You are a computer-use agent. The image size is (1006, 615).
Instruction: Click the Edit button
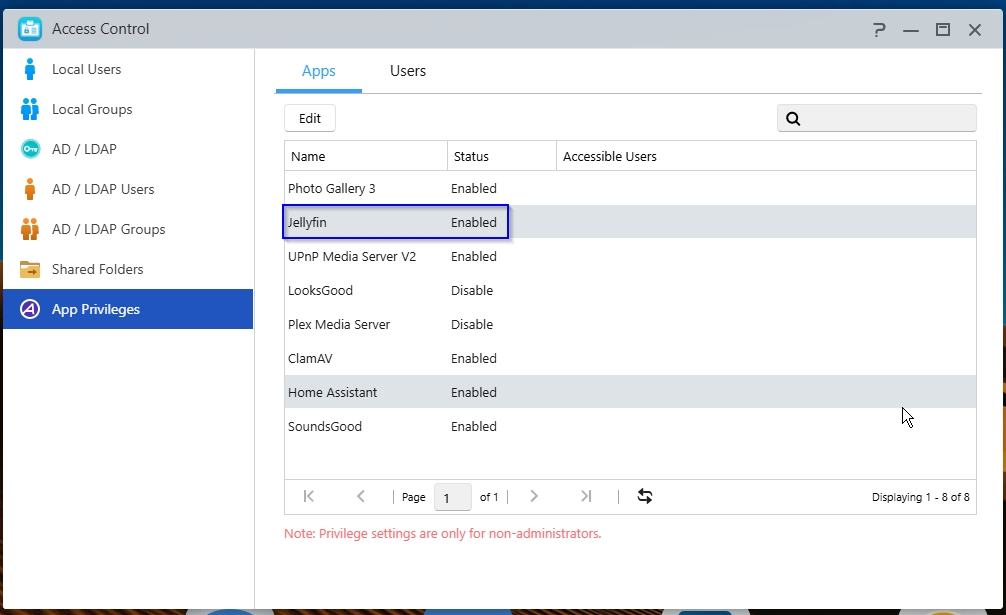point(310,119)
